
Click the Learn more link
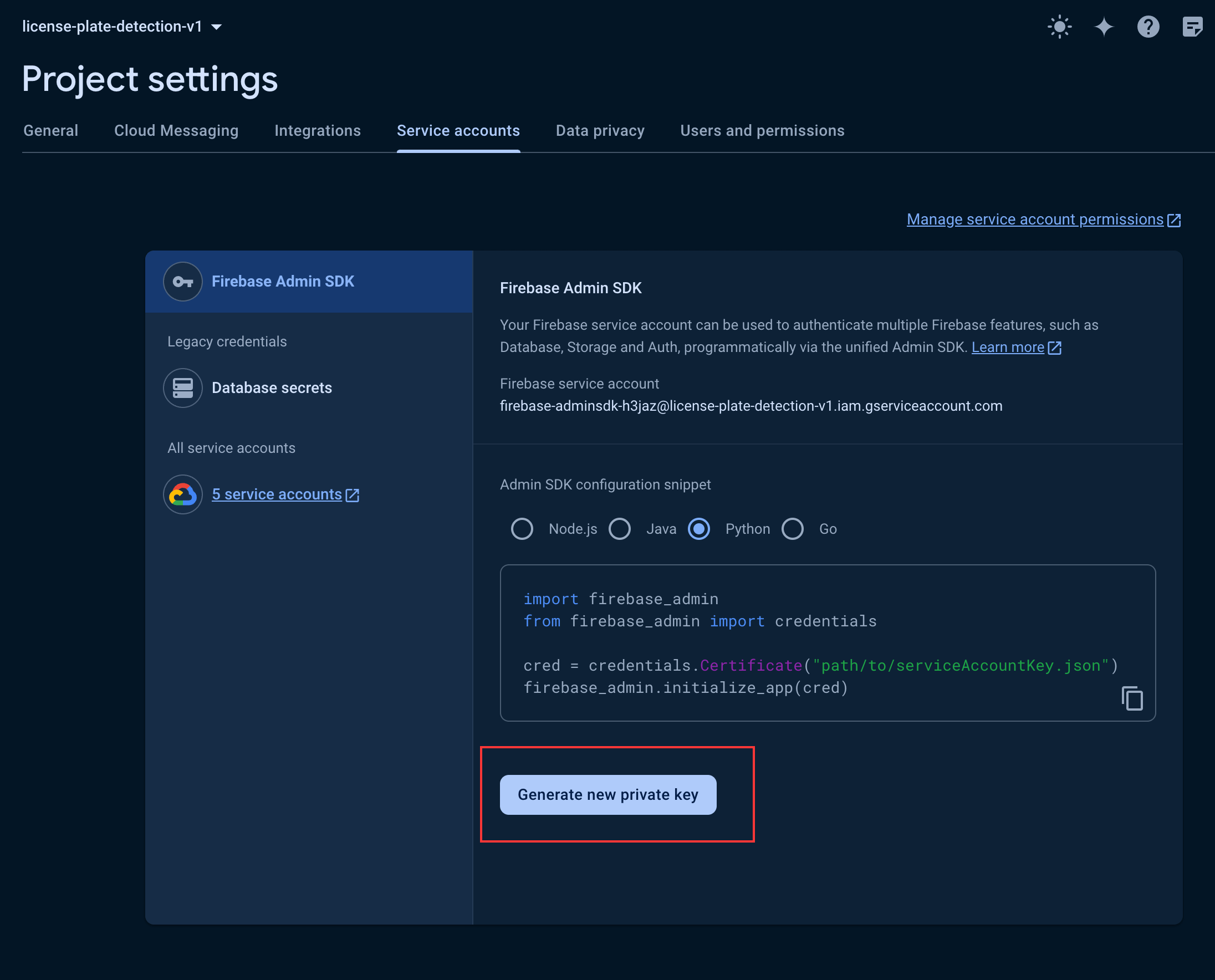[x=1007, y=347]
